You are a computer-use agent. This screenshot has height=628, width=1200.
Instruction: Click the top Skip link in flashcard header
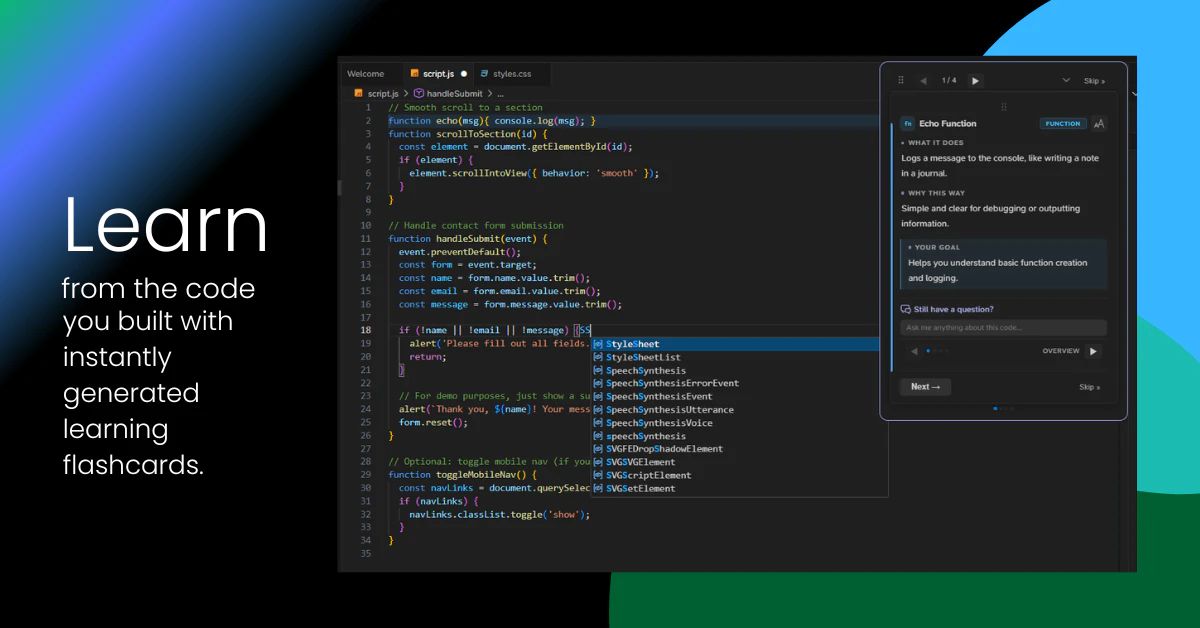(x=1094, y=81)
